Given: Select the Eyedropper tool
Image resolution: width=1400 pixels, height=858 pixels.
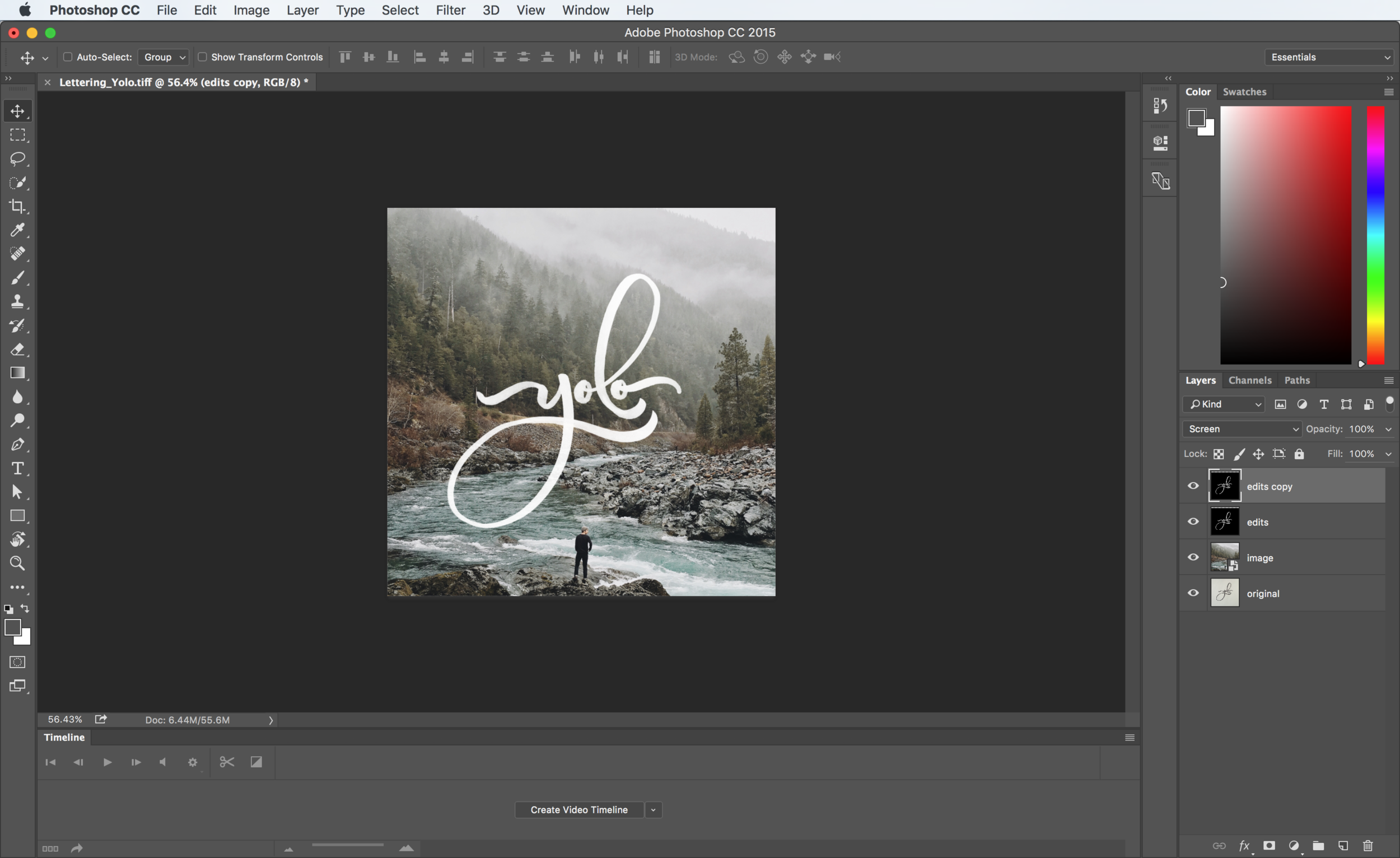Looking at the screenshot, I should pyautogui.click(x=17, y=230).
